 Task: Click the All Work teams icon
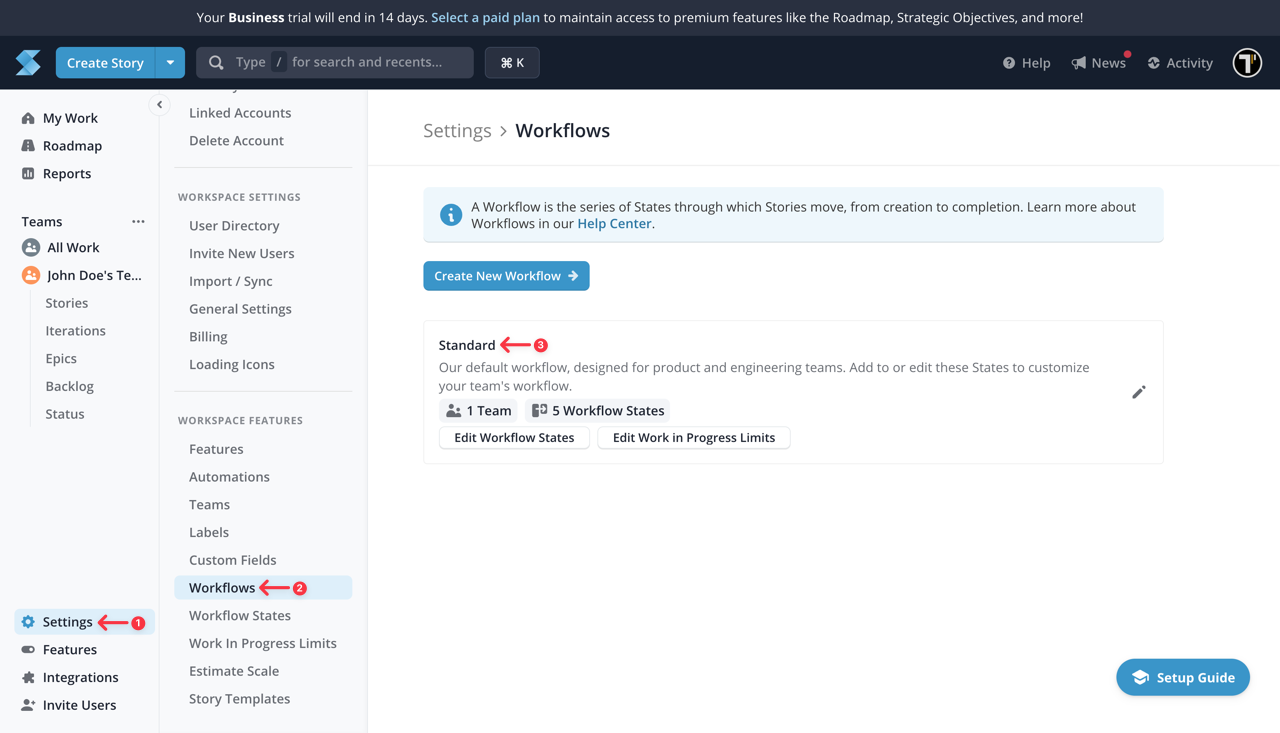30,247
